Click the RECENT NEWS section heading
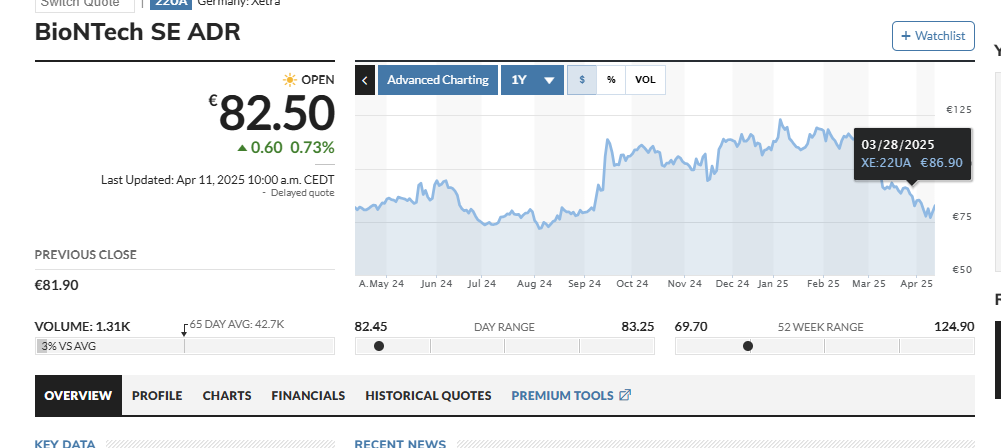The image size is (1001, 448). (400, 444)
